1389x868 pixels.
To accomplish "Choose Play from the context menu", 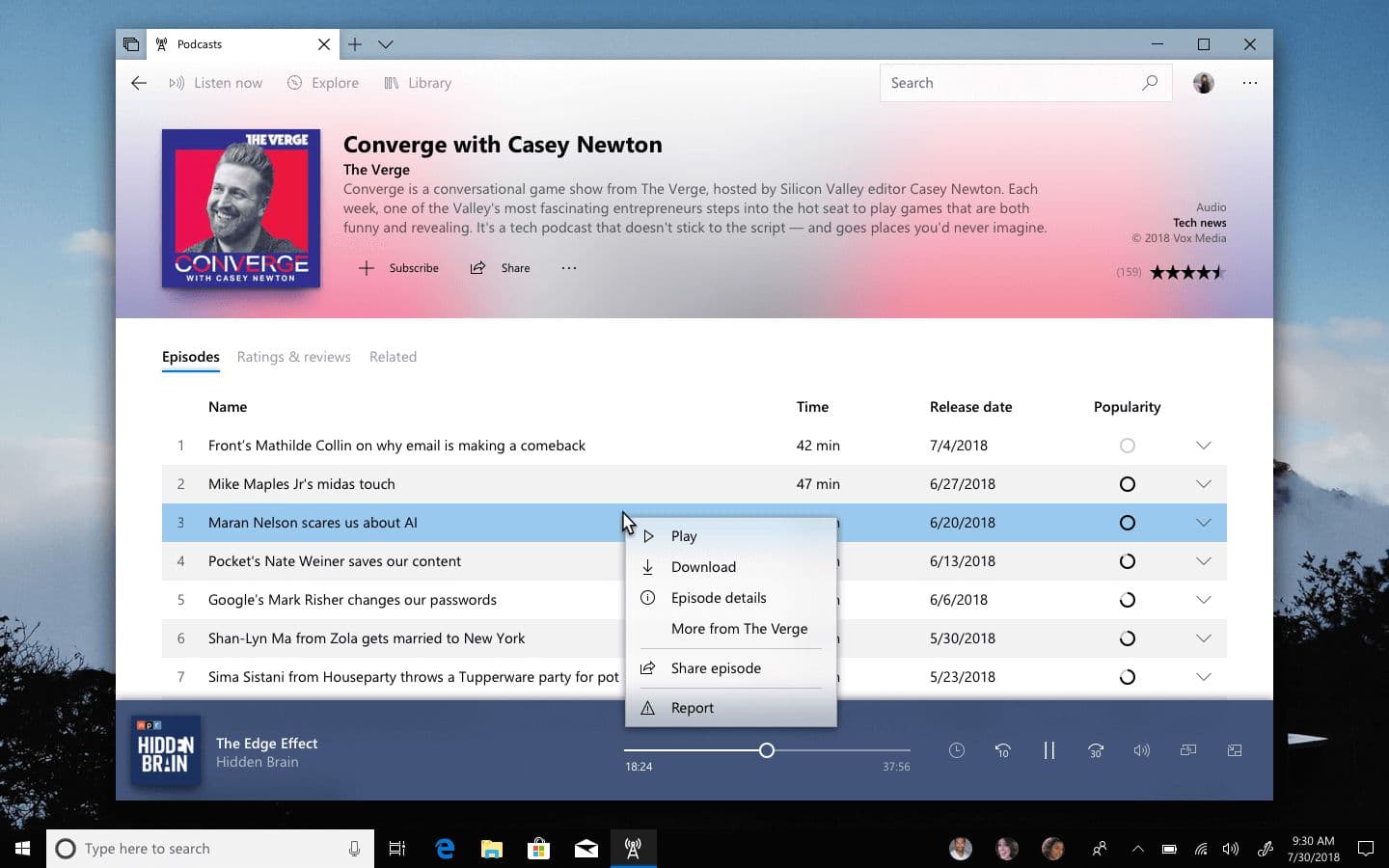I will tap(731, 536).
